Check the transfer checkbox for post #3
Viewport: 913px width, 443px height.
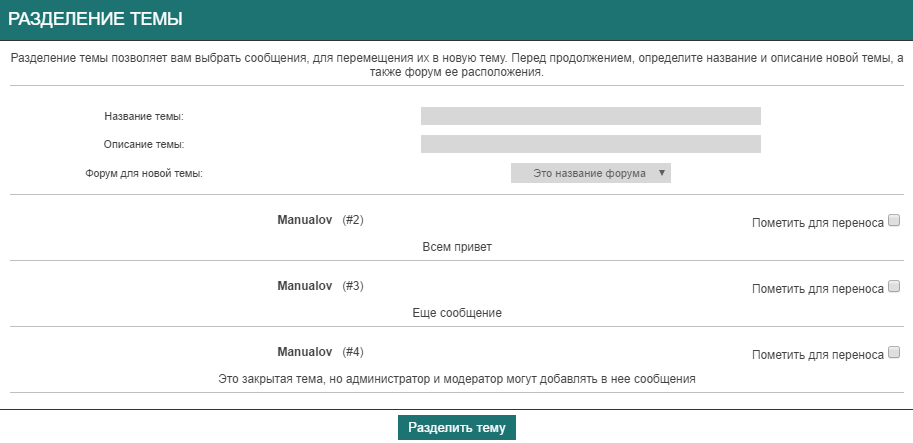pos(894,287)
